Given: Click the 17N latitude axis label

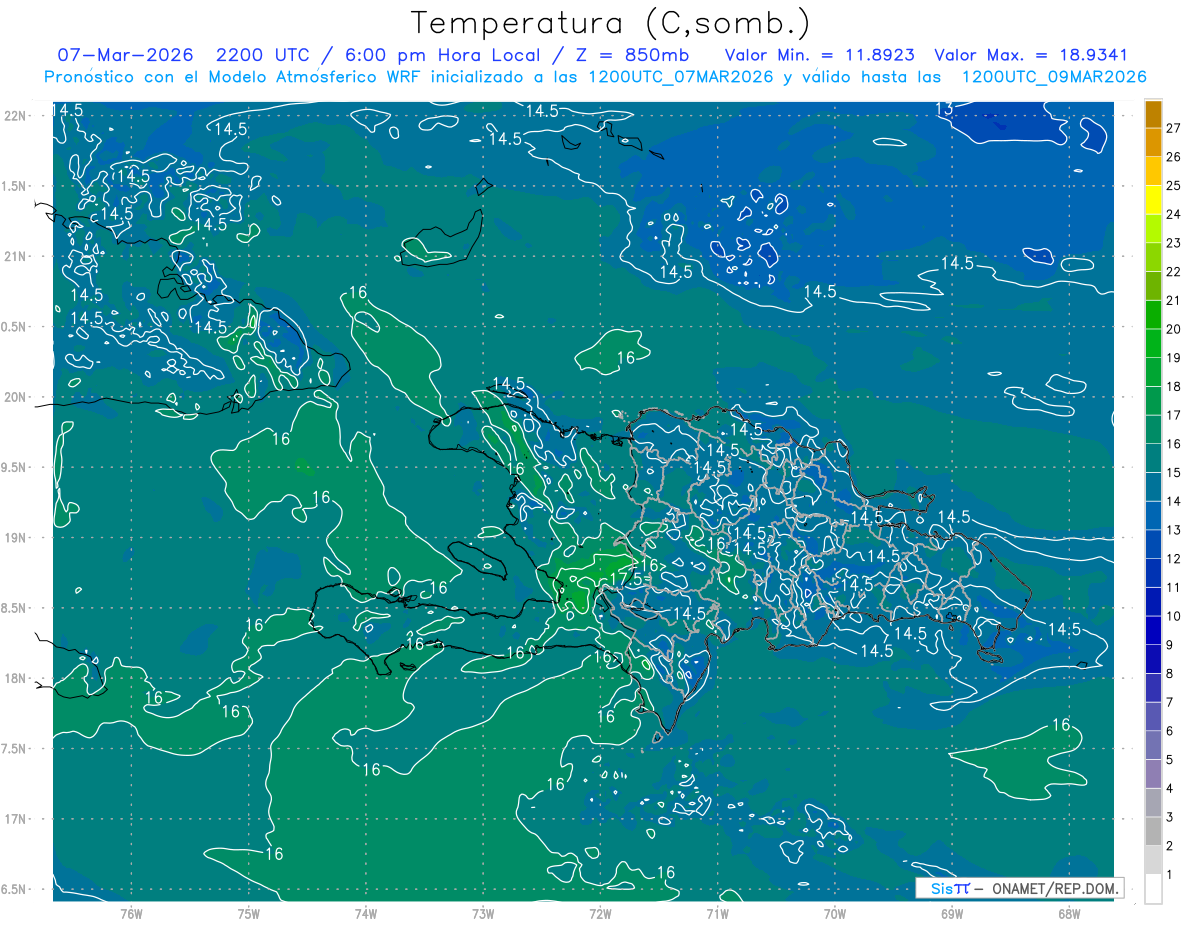Looking at the screenshot, I should click(16, 819).
